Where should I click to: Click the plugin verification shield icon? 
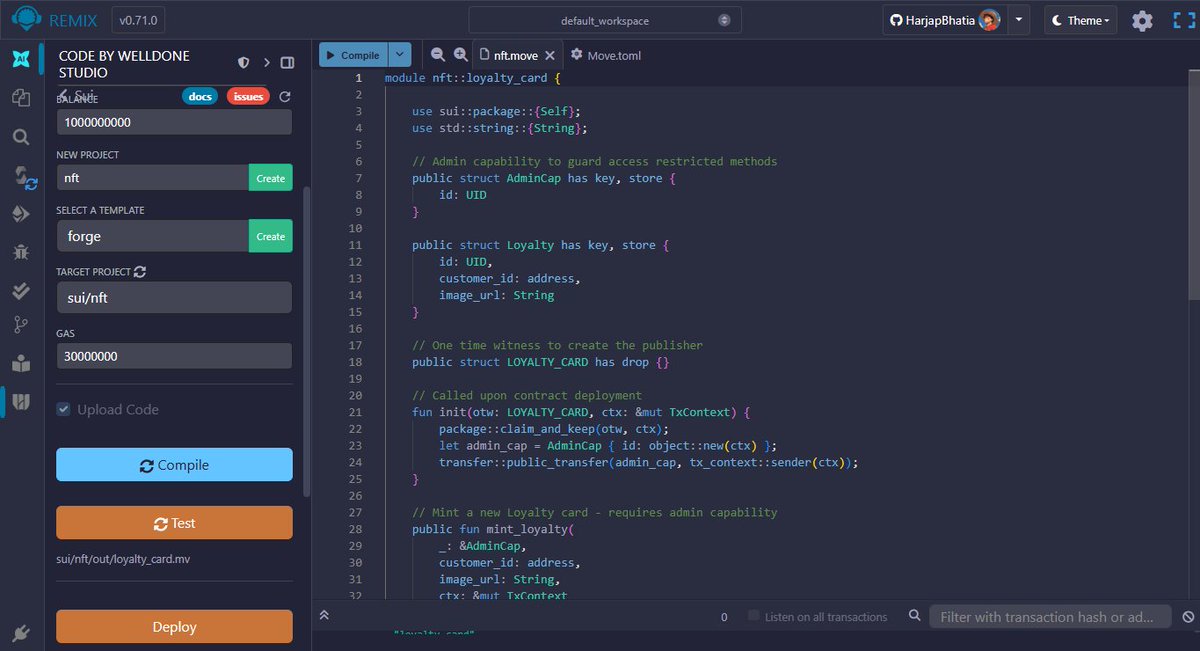pos(243,63)
